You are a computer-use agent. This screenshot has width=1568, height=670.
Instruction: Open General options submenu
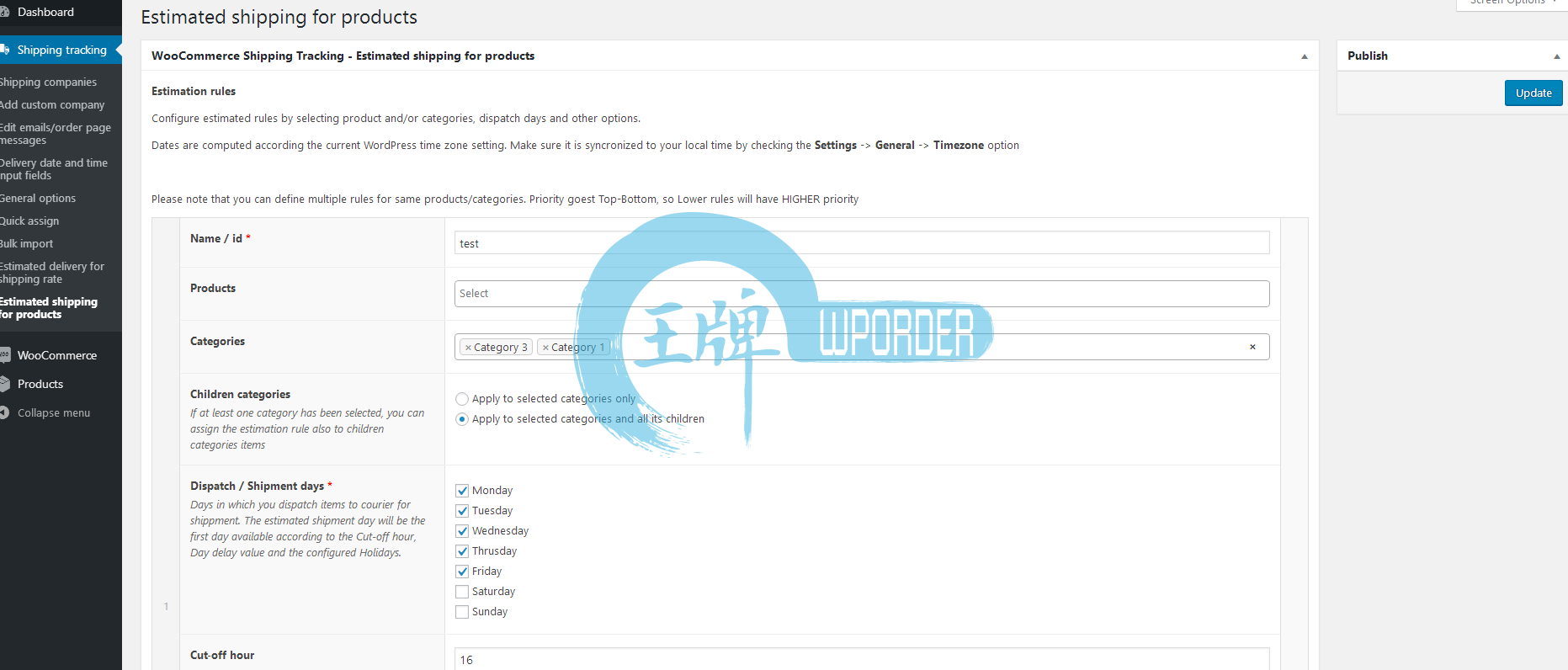[38, 199]
